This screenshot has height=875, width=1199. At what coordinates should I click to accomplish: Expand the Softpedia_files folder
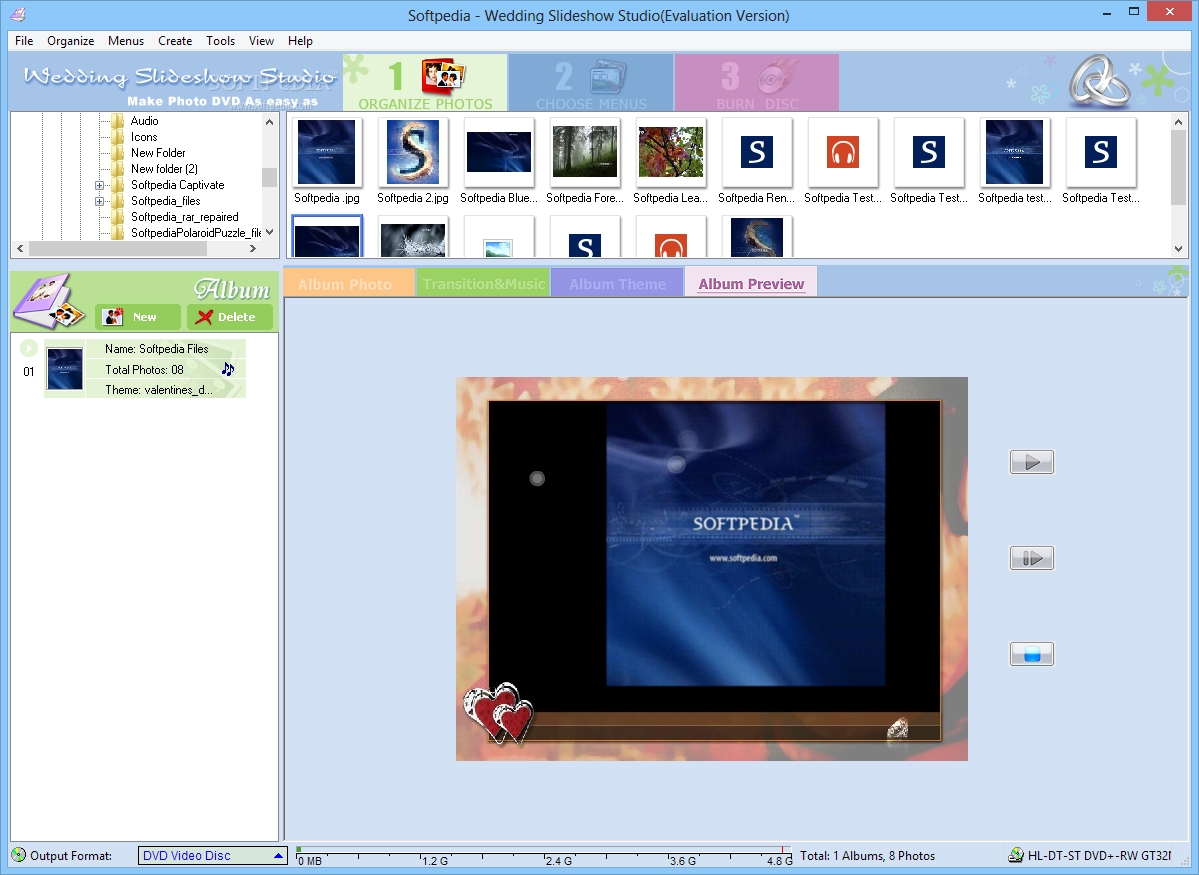point(99,201)
